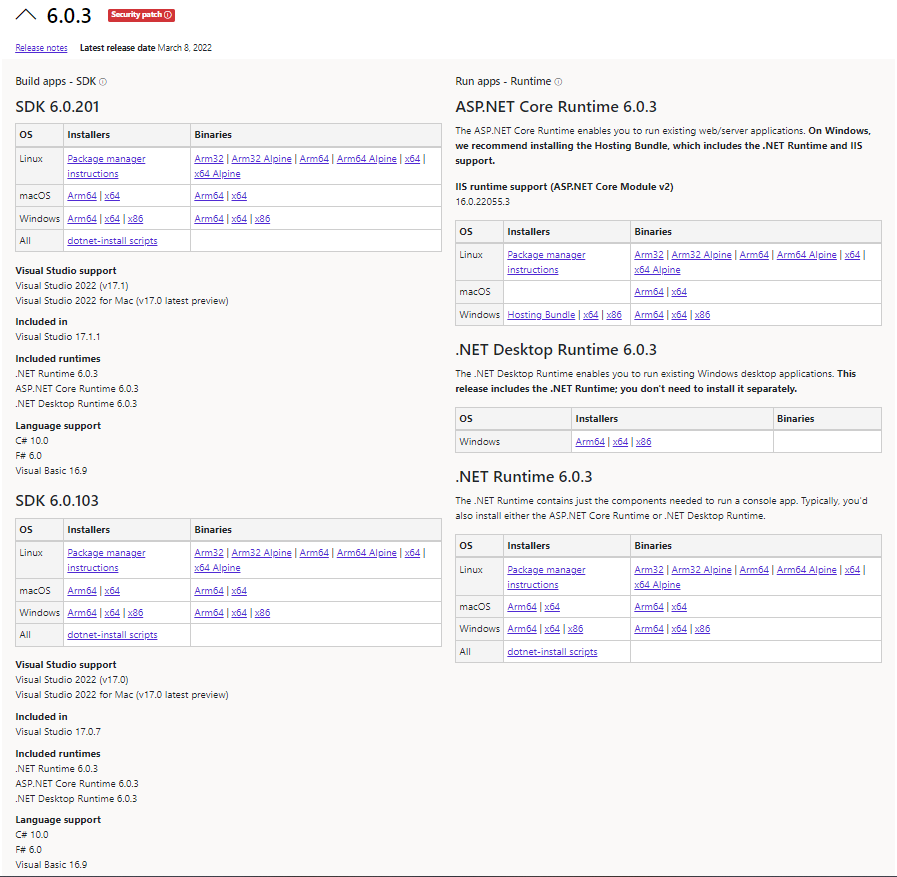Download SDK 6.0.201 Windows x64 installer

pyautogui.click(x=112, y=219)
